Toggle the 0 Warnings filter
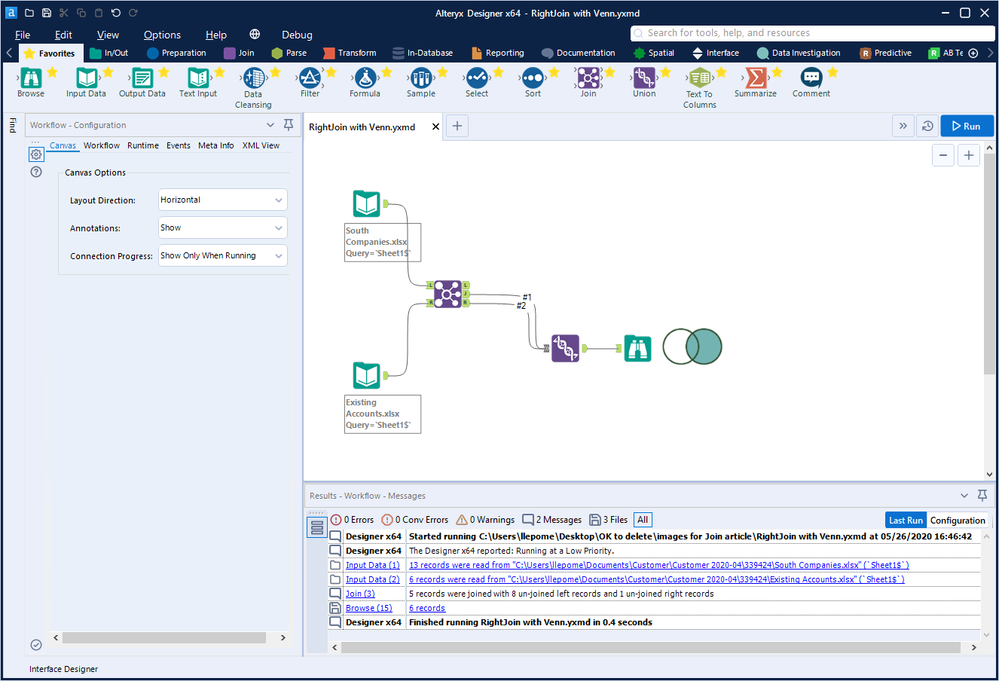 tap(485, 520)
